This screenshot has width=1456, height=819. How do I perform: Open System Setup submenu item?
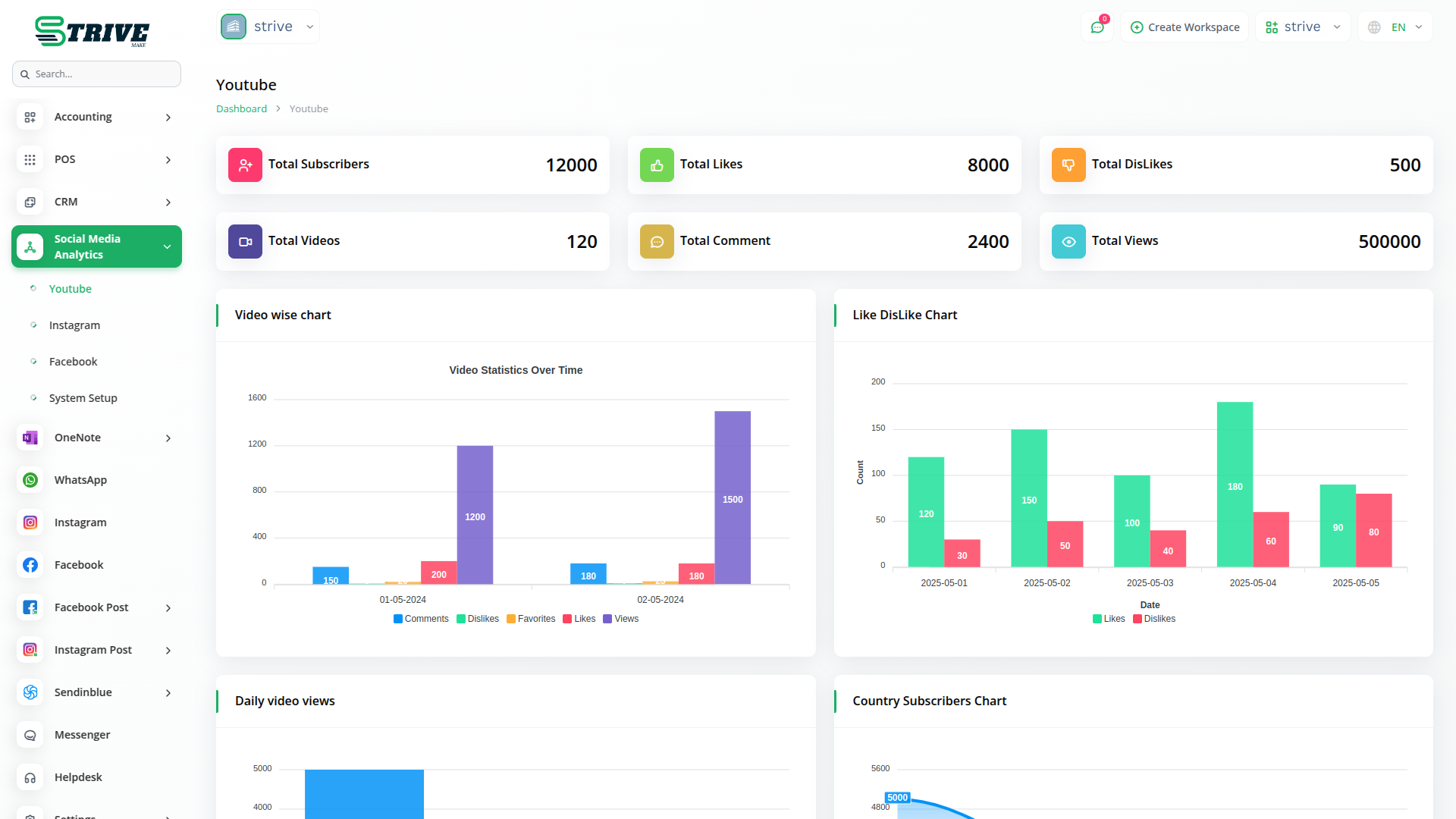click(83, 398)
